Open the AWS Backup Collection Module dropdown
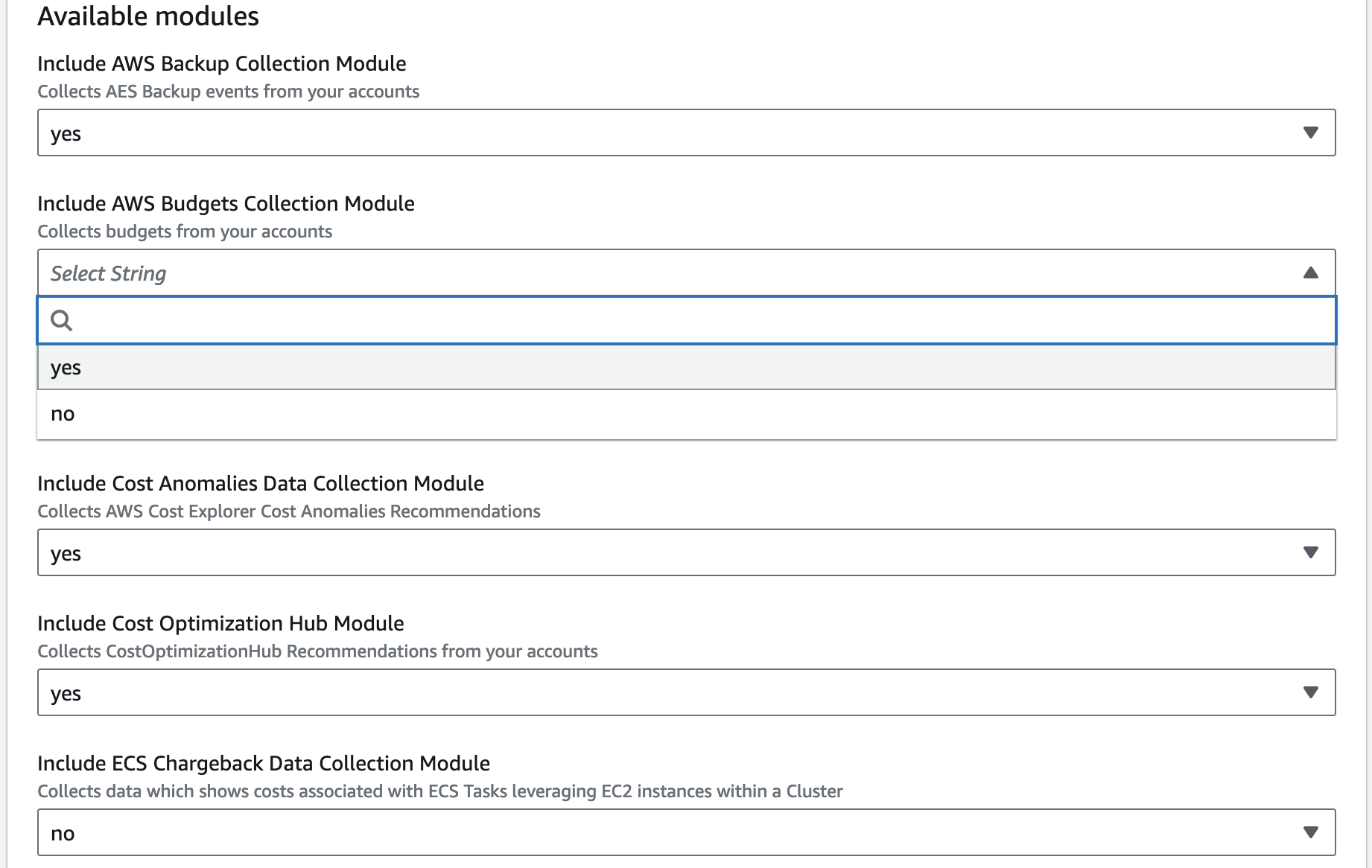The image size is (1372, 868). pyautogui.click(x=686, y=133)
